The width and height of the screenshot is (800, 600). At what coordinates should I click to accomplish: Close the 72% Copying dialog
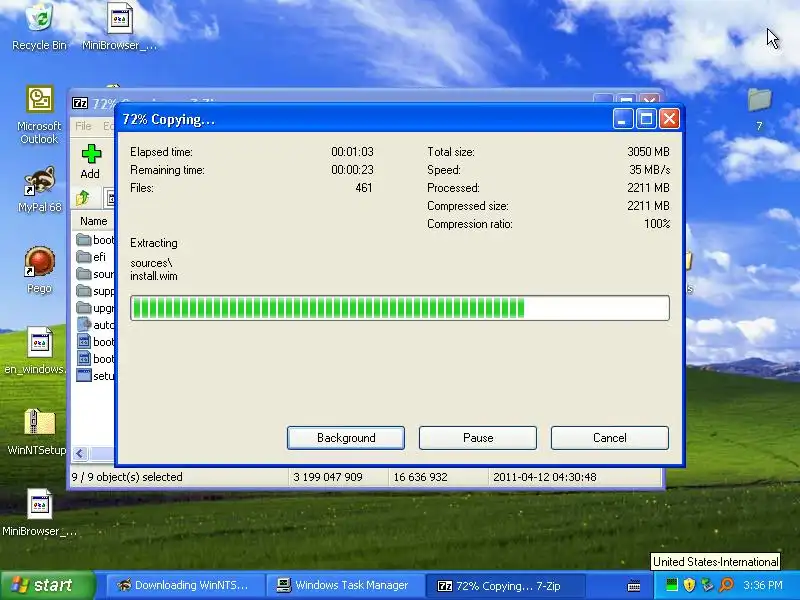(x=669, y=119)
